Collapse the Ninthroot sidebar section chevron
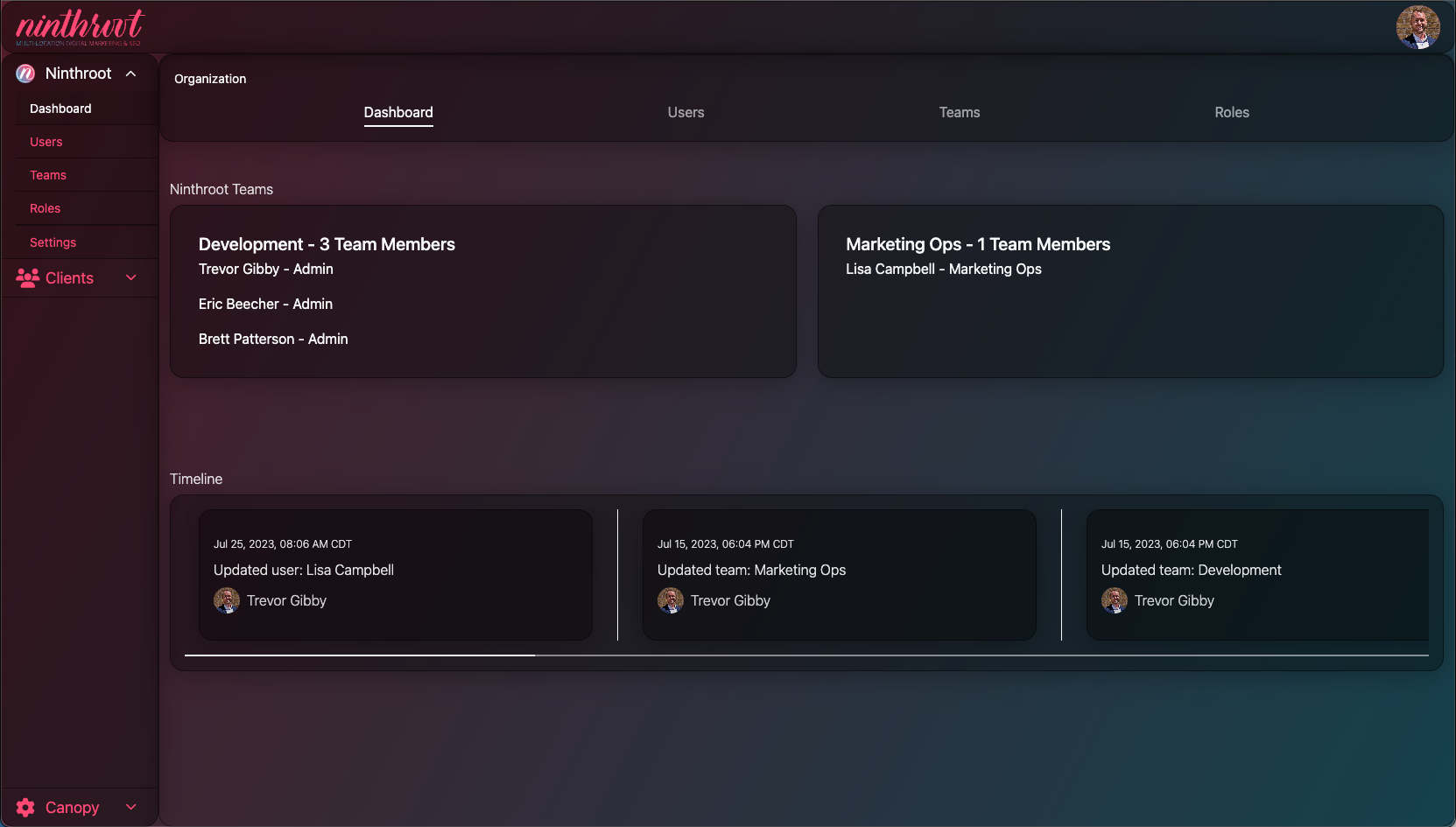The width and height of the screenshot is (1456, 827). [131, 74]
